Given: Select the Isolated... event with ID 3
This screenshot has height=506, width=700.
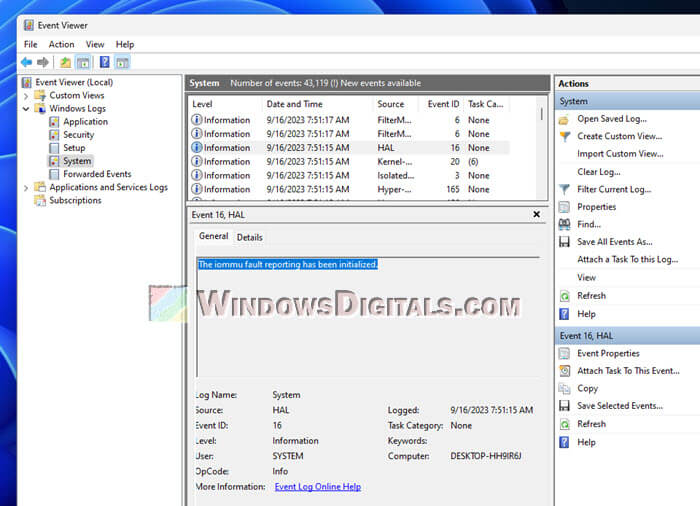Looking at the screenshot, I should click(348, 176).
